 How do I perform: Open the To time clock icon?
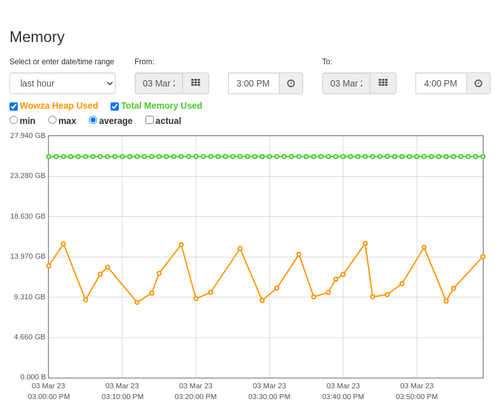click(478, 83)
